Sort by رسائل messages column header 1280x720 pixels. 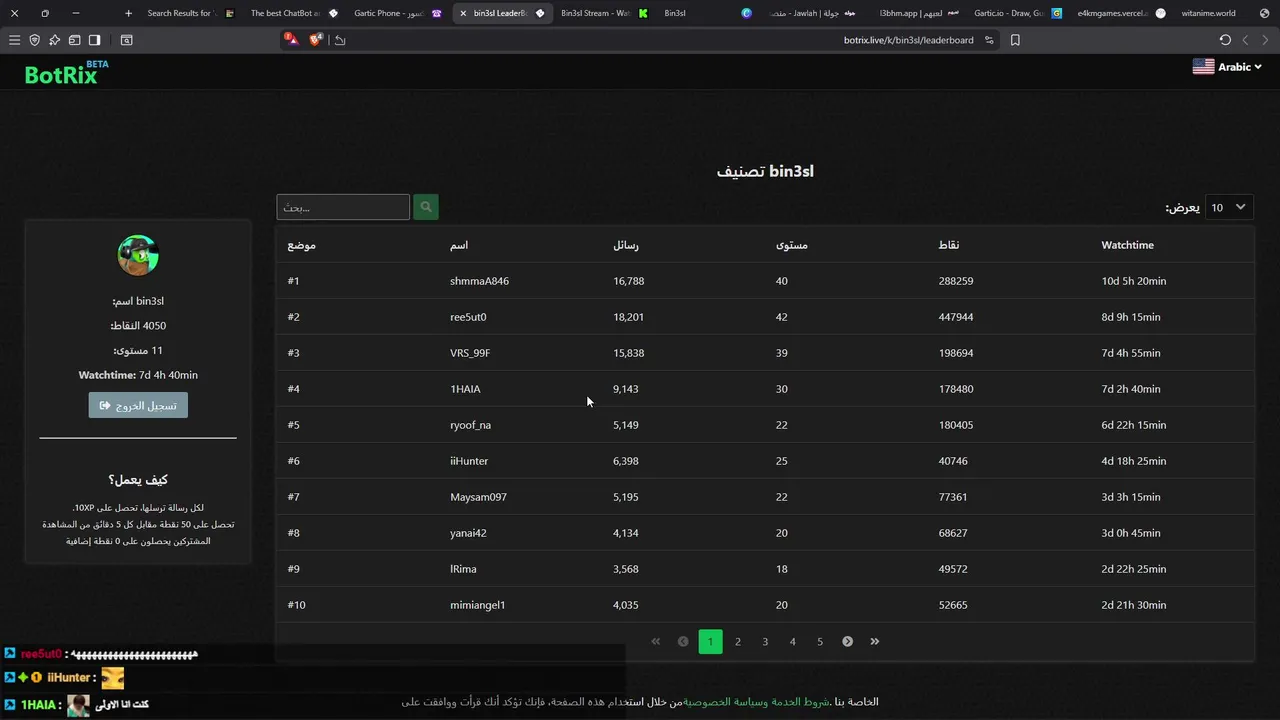pyautogui.click(x=626, y=245)
